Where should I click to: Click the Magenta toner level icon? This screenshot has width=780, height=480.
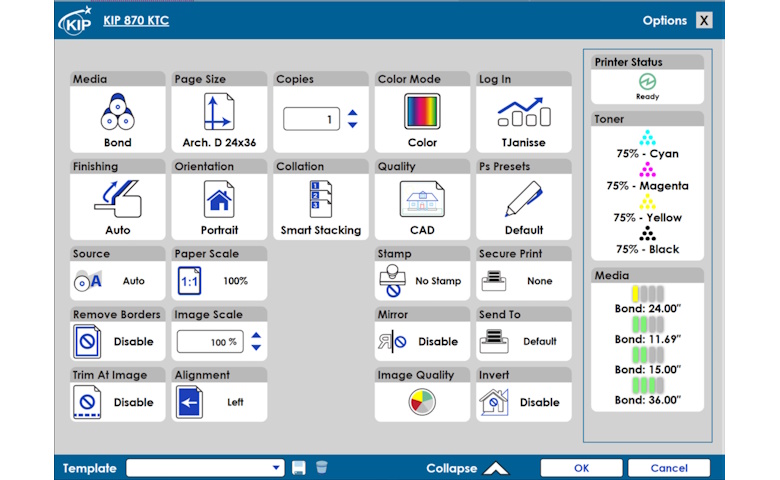[x=647, y=170]
